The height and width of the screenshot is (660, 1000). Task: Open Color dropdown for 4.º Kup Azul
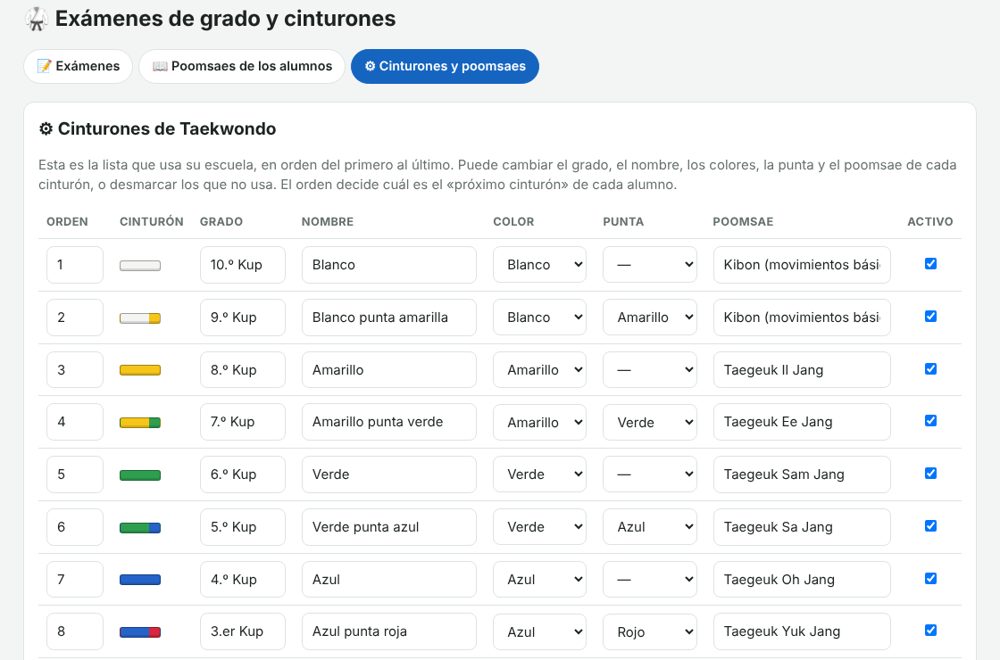(540, 580)
